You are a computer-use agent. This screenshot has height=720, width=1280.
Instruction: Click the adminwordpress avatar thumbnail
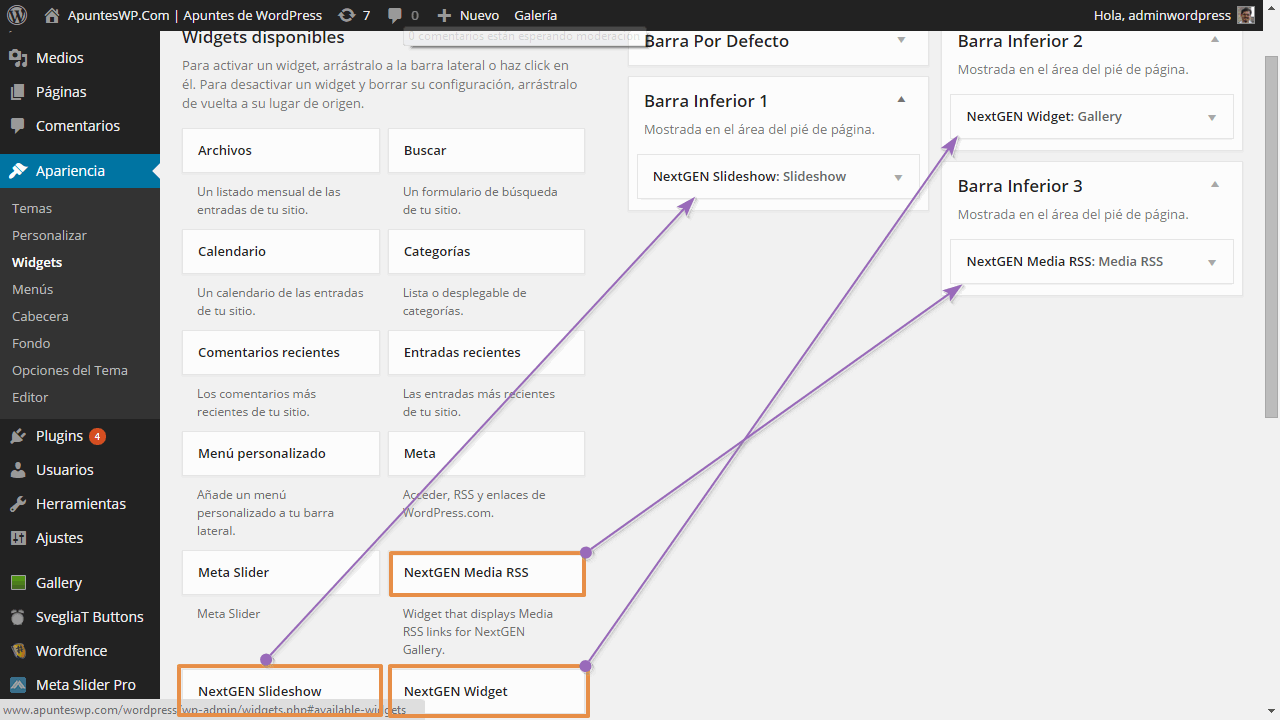click(1246, 15)
